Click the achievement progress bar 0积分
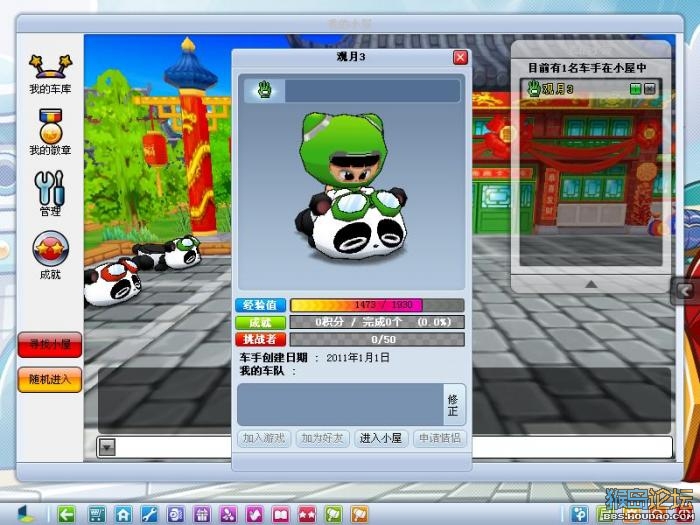700x525 pixels. pos(377,322)
